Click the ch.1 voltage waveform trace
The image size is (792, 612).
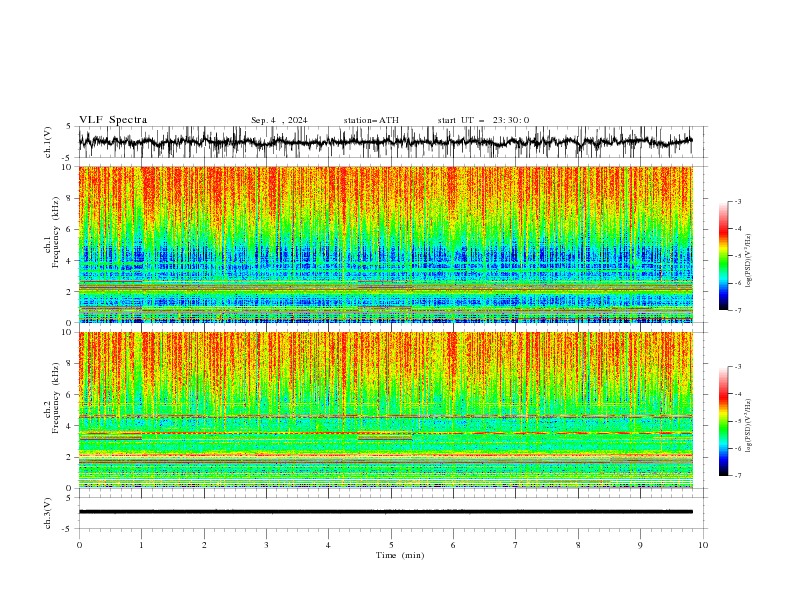[385, 142]
